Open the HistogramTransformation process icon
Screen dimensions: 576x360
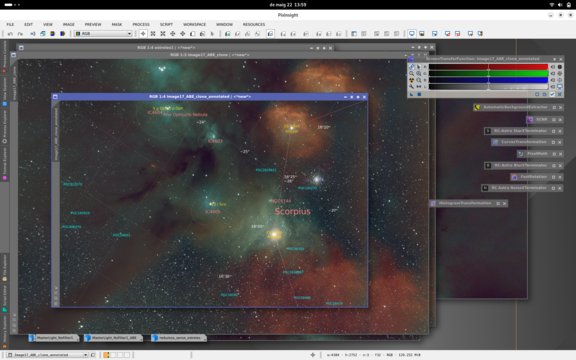[433, 204]
